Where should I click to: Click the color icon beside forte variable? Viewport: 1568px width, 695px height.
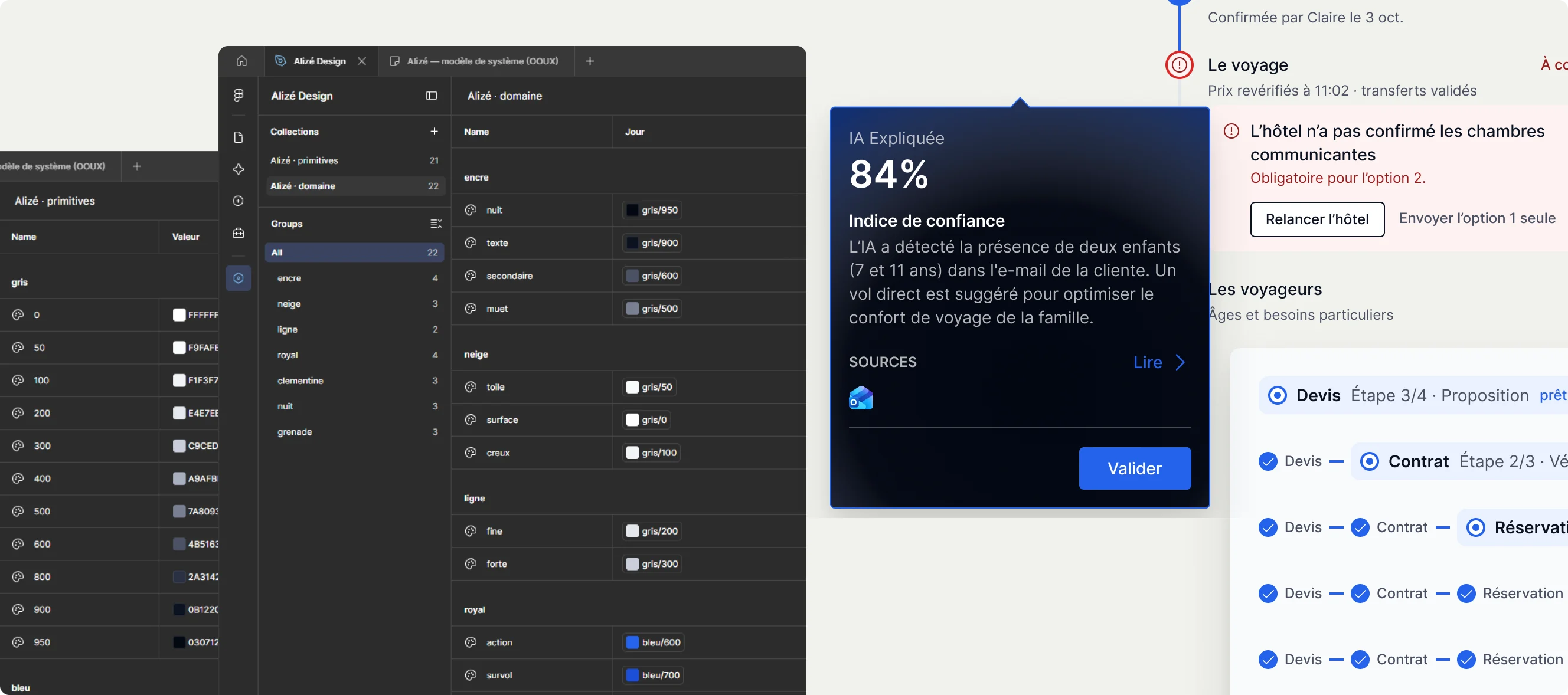(x=471, y=563)
